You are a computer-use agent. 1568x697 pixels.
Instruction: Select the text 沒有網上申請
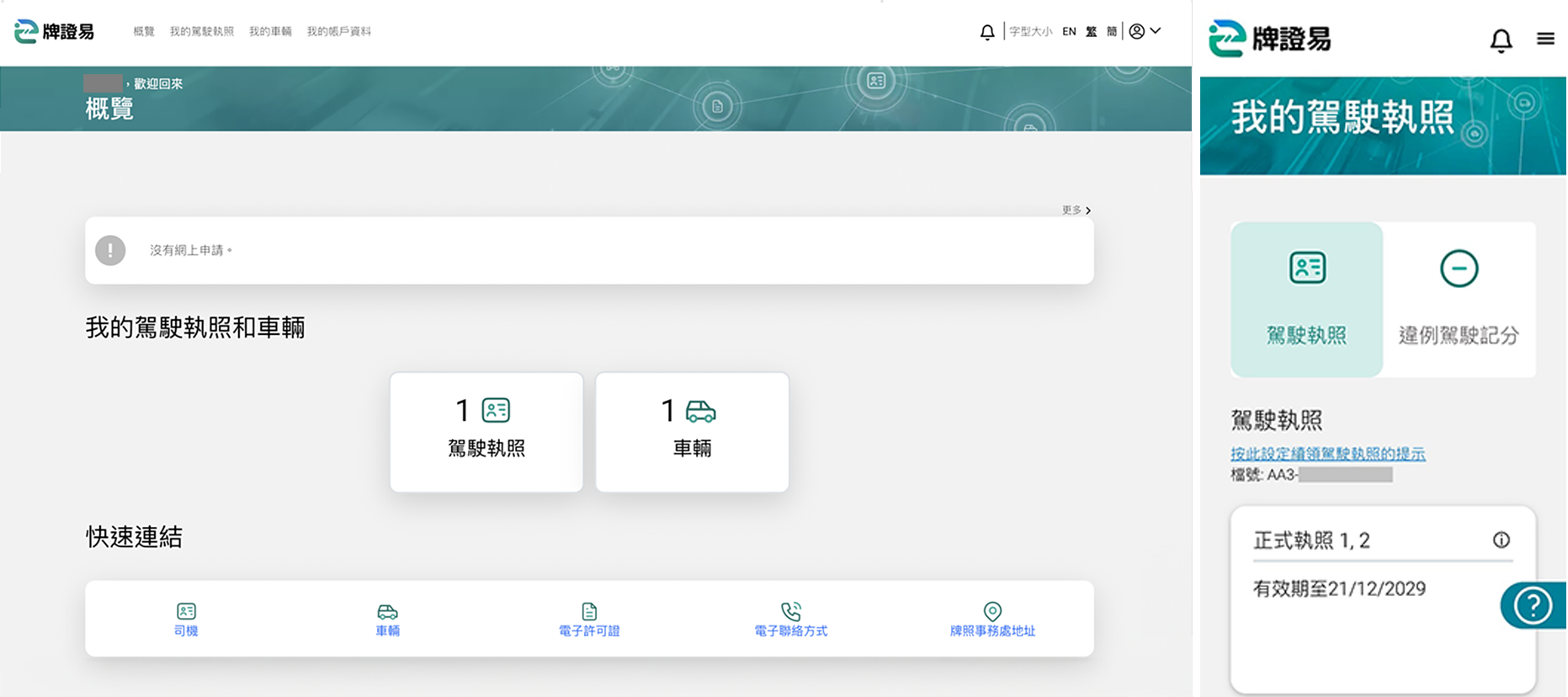(x=191, y=250)
